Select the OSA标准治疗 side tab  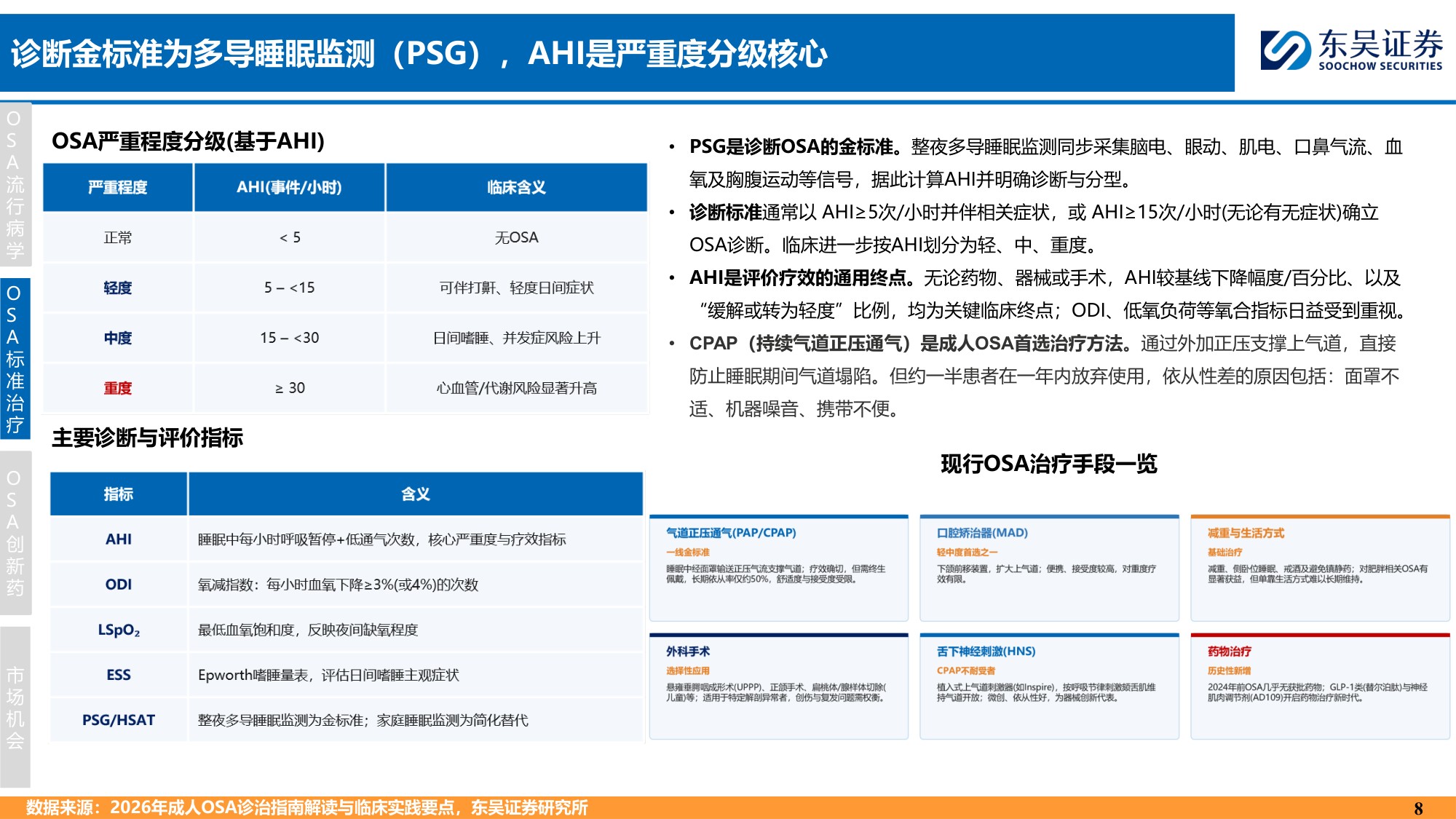point(15,358)
